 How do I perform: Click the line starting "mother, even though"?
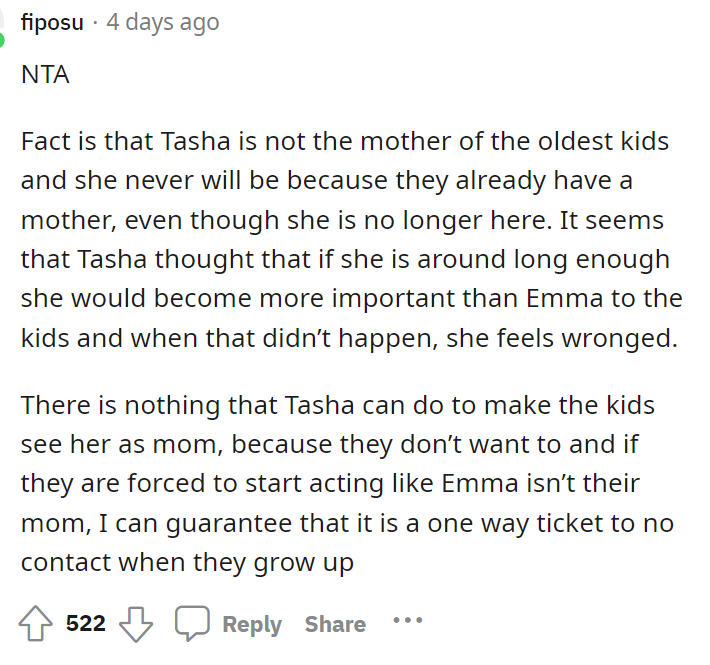point(342,220)
